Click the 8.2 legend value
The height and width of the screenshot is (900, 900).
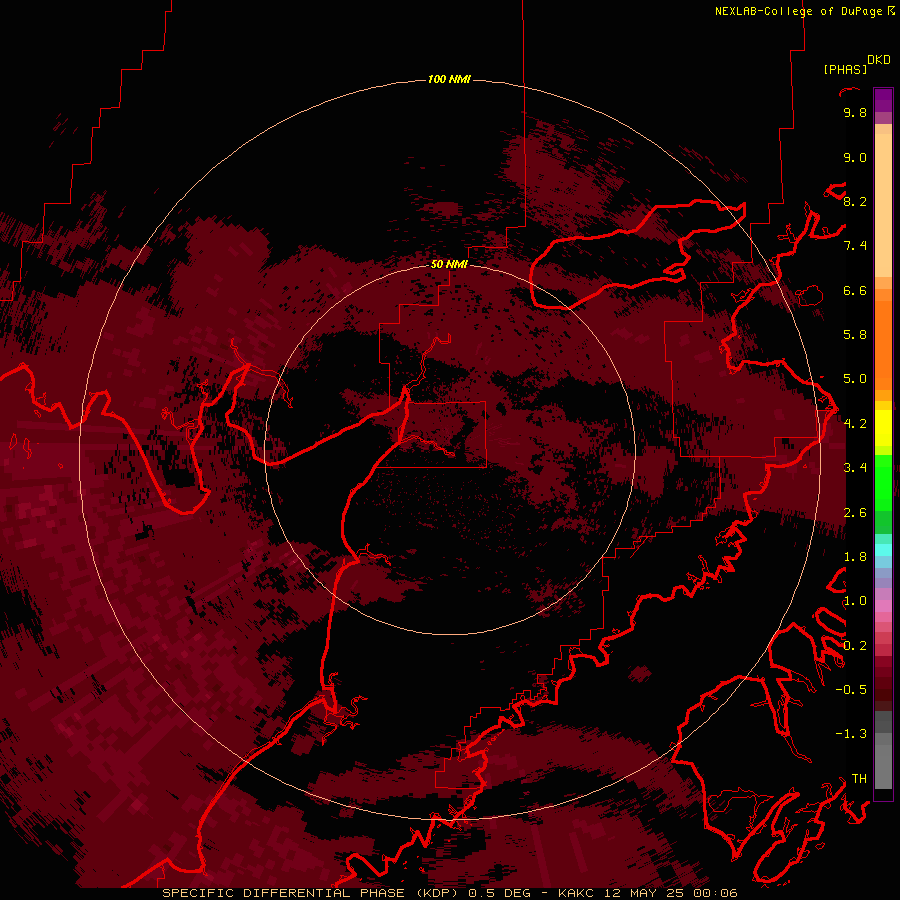pos(855,201)
